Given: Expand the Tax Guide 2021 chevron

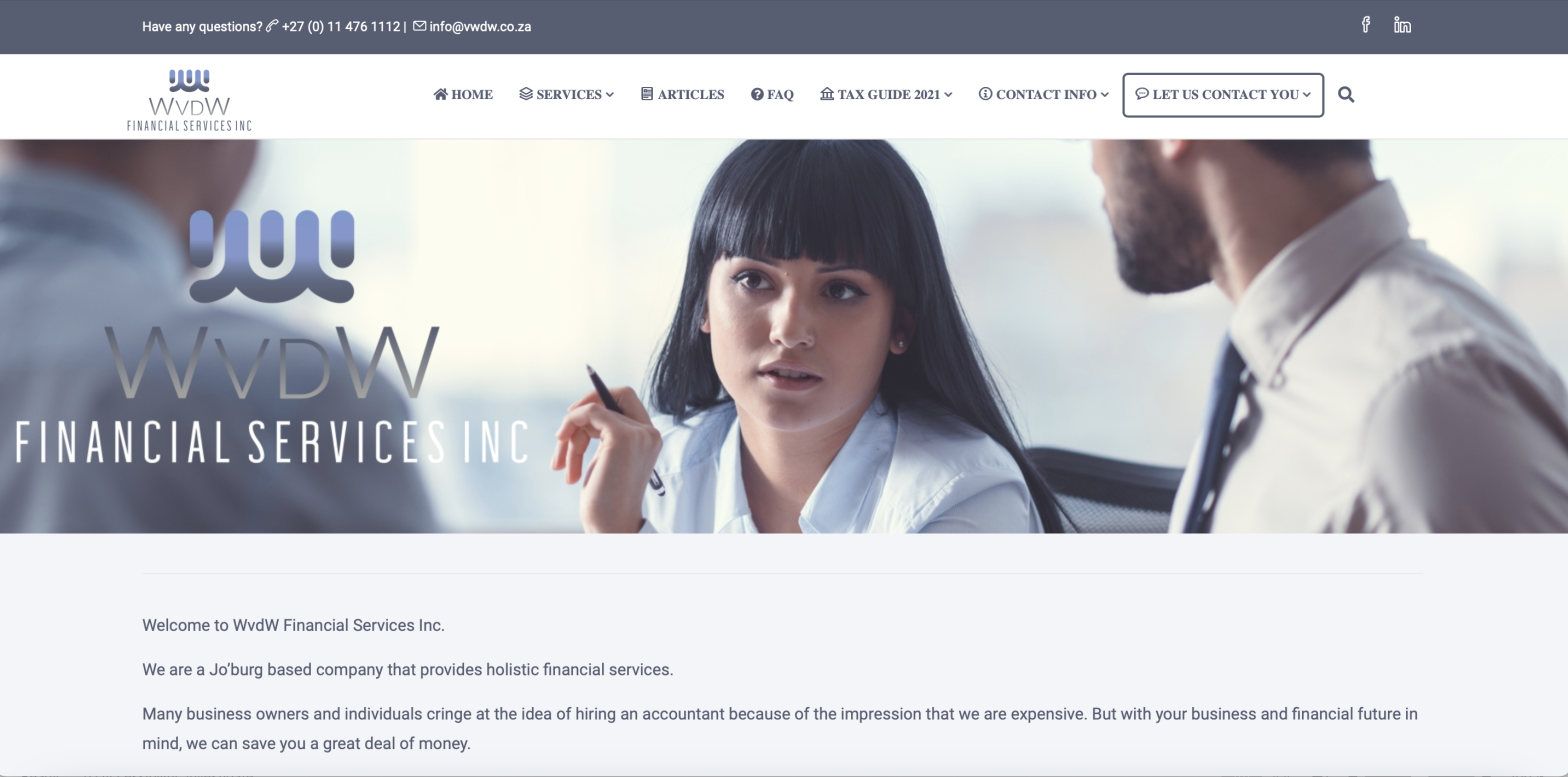Looking at the screenshot, I should pos(948,95).
